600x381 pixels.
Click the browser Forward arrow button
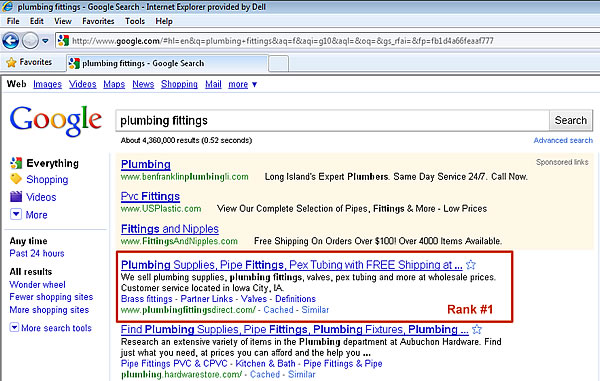click(30, 41)
